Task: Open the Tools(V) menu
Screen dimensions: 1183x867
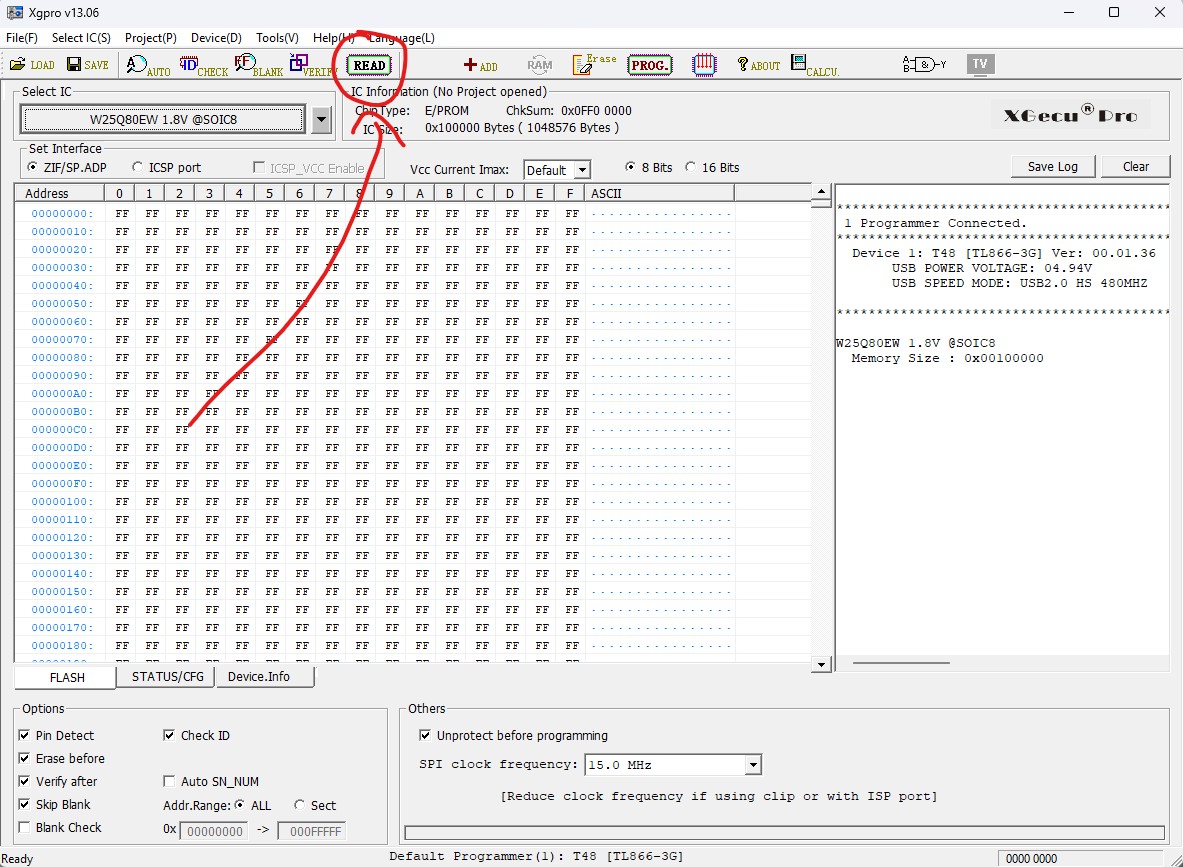Action: coord(277,38)
